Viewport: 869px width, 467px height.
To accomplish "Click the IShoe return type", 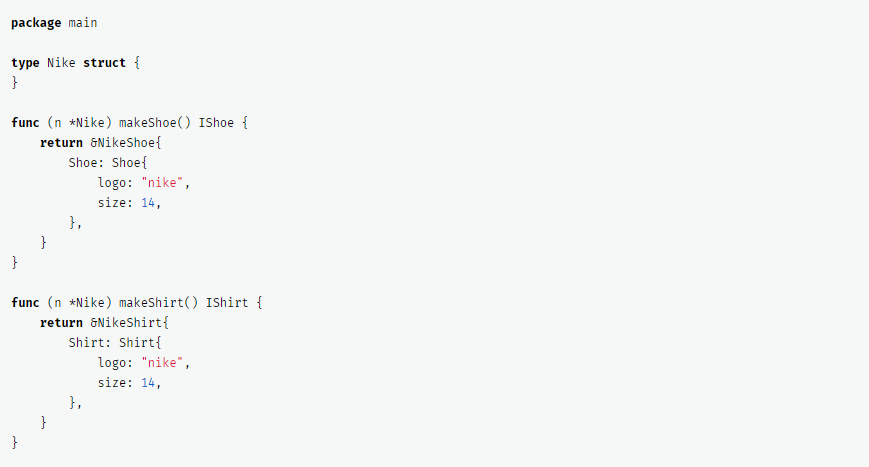I will (x=216, y=123).
